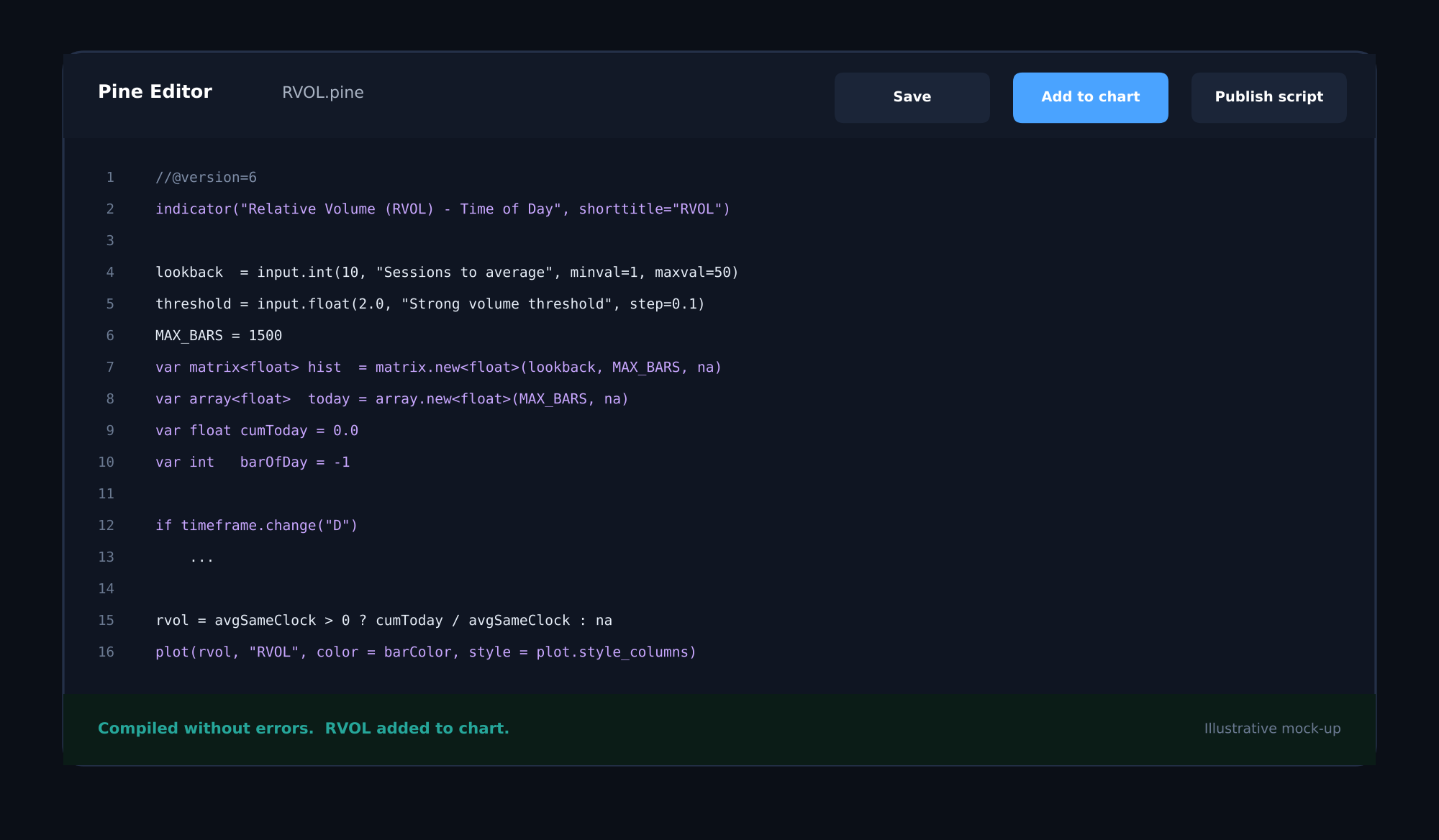This screenshot has height=840, width=1439.
Task: Click the rvol = avgSameClock line
Action: 383,620
